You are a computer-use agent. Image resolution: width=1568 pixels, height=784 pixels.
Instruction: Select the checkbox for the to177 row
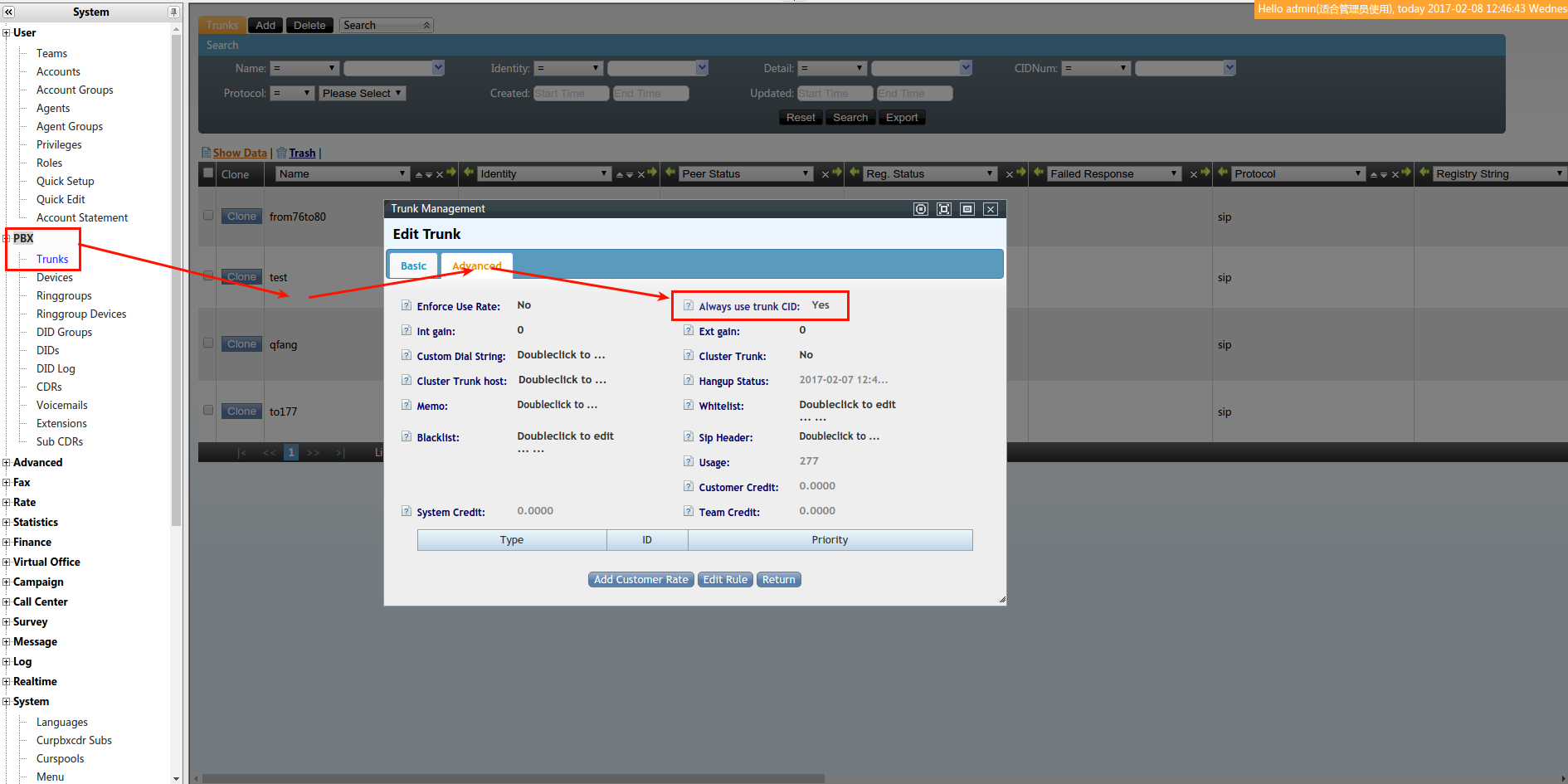tap(208, 410)
